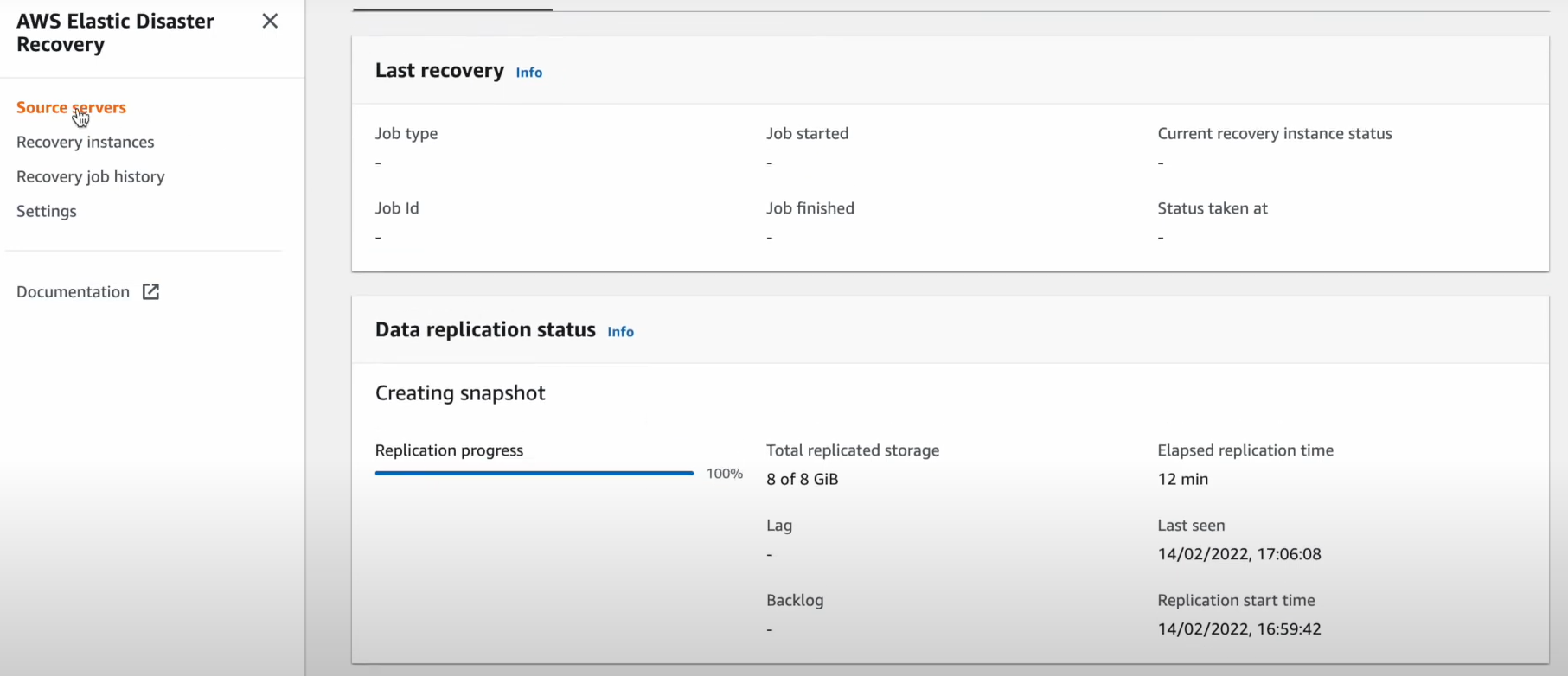Select the Job Id label
The width and height of the screenshot is (1568, 676).
pyautogui.click(x=397, y=208)
